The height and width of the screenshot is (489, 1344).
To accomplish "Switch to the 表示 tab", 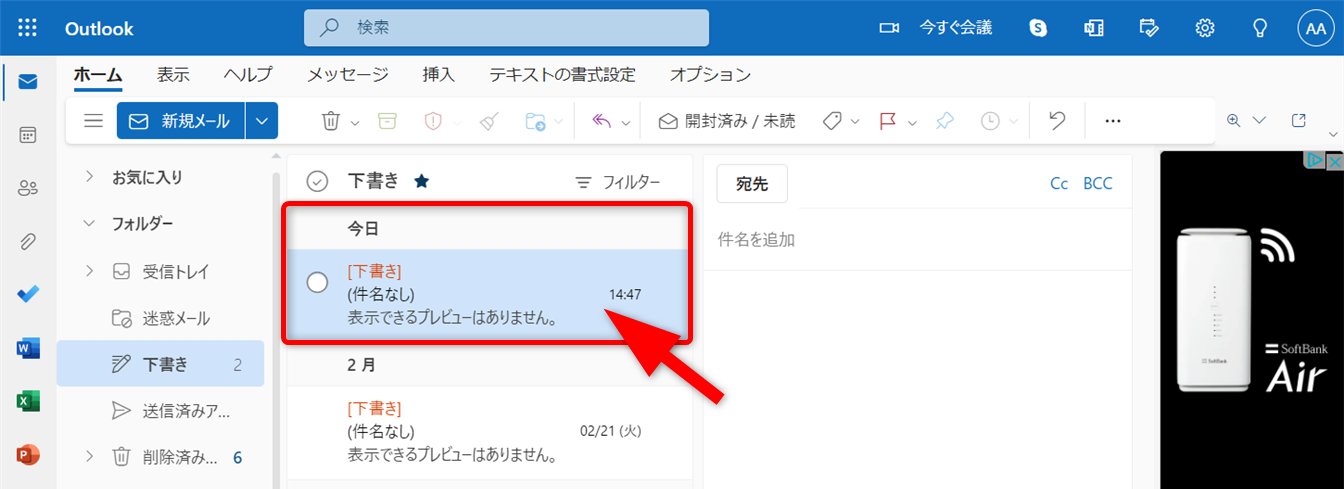I will [173, 75].
